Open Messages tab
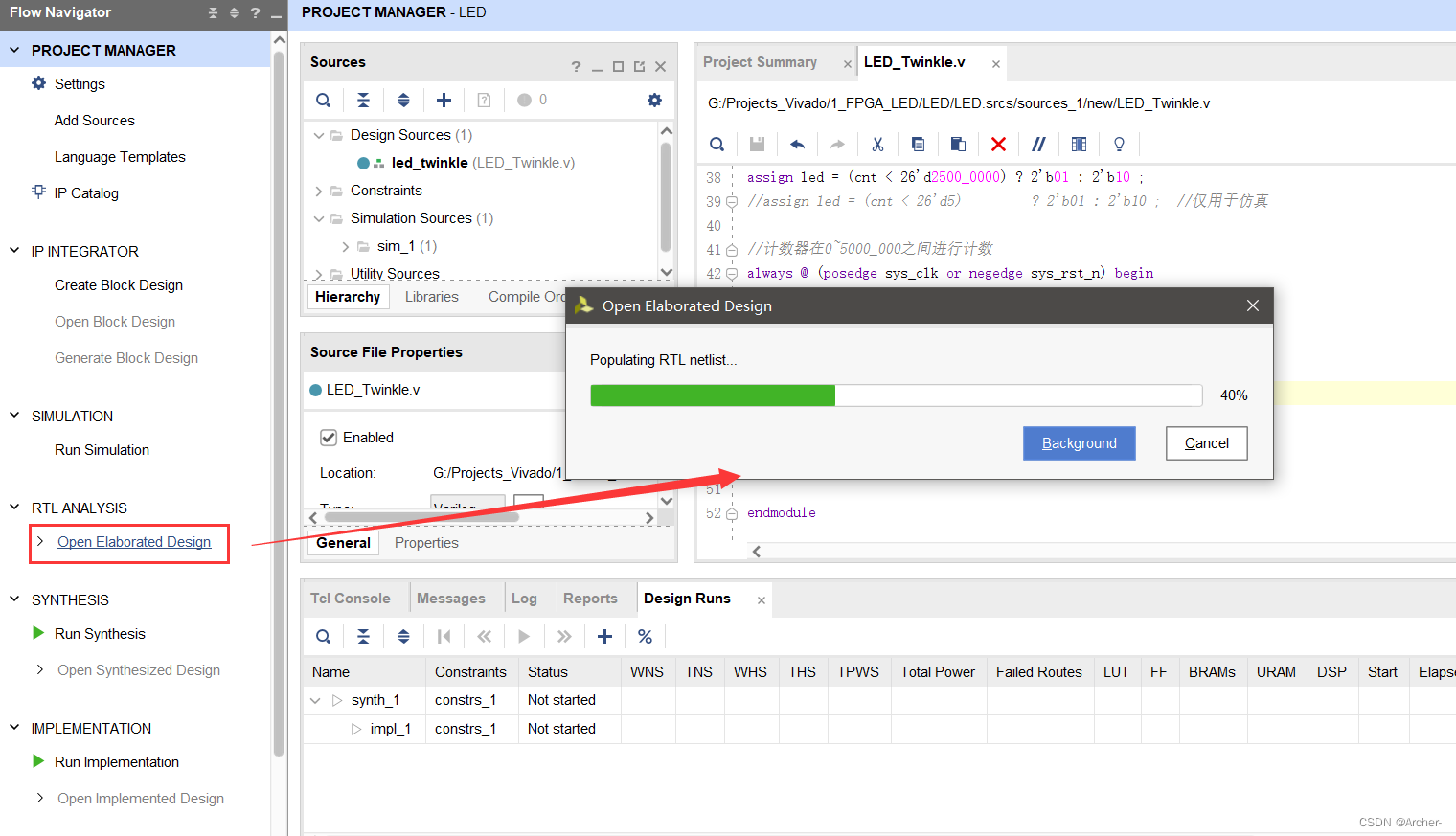Screen dimensions: 1456x836 (450, 599)
